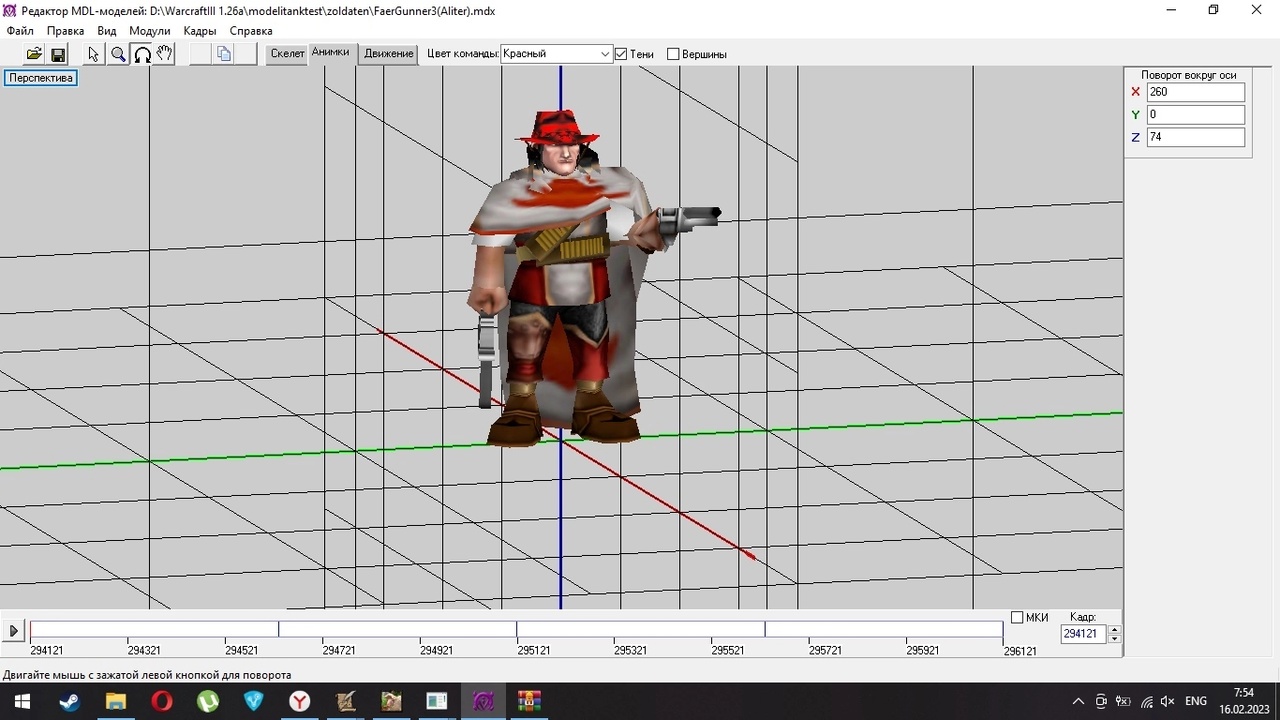Open WinRAR from the taskbar
This screenshot has height=720, width=1280.
pos(529,701)
